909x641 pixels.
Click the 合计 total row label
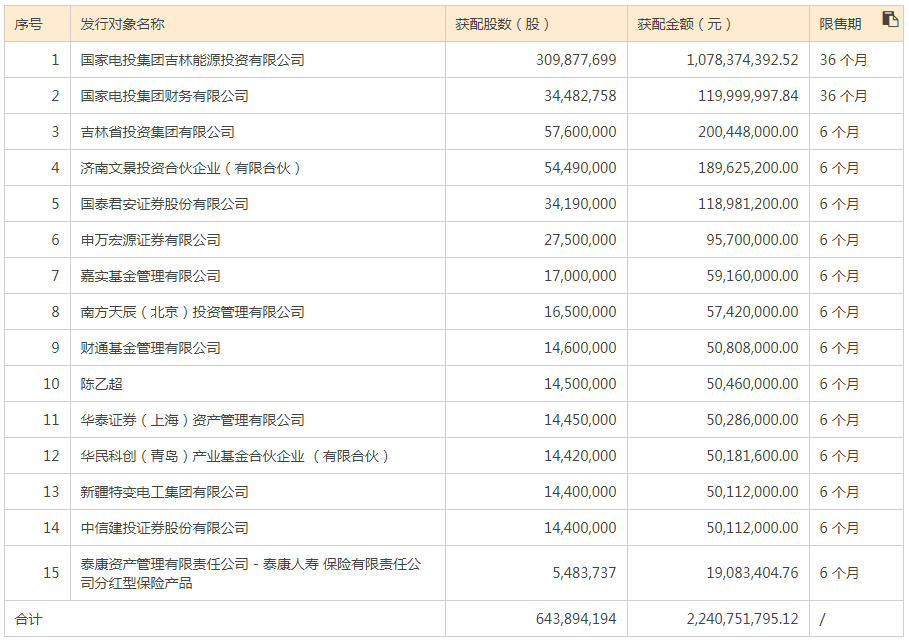(x=28, y=620)
